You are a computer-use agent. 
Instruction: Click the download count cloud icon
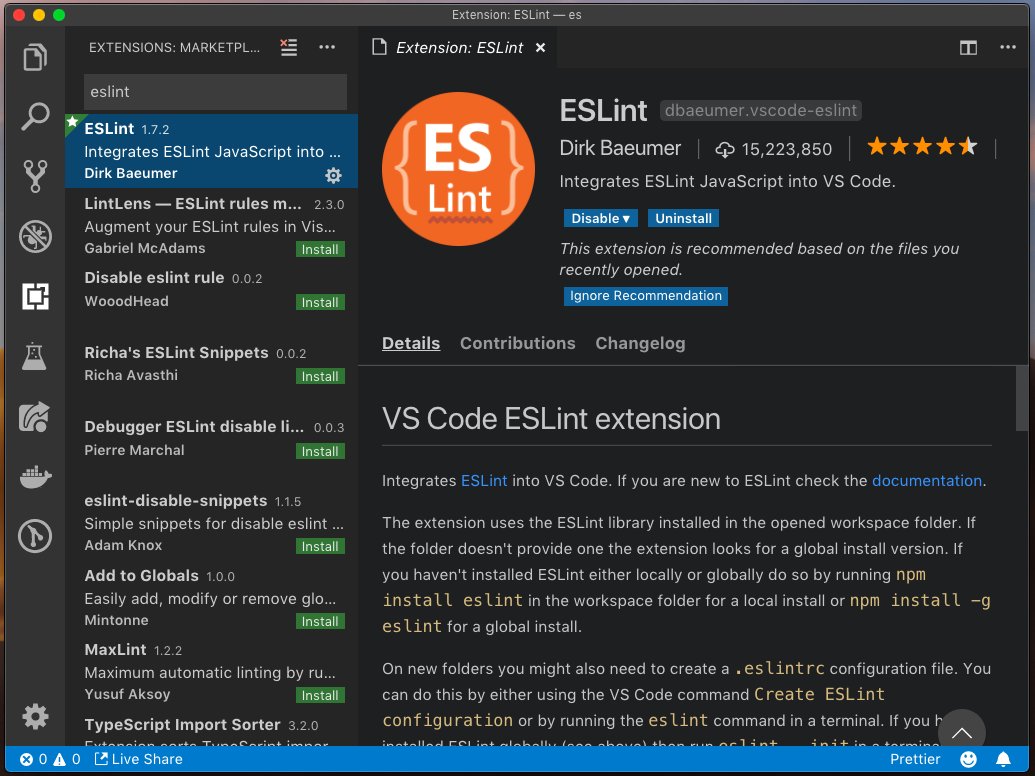pyautogui.click(x=725, y=150)
